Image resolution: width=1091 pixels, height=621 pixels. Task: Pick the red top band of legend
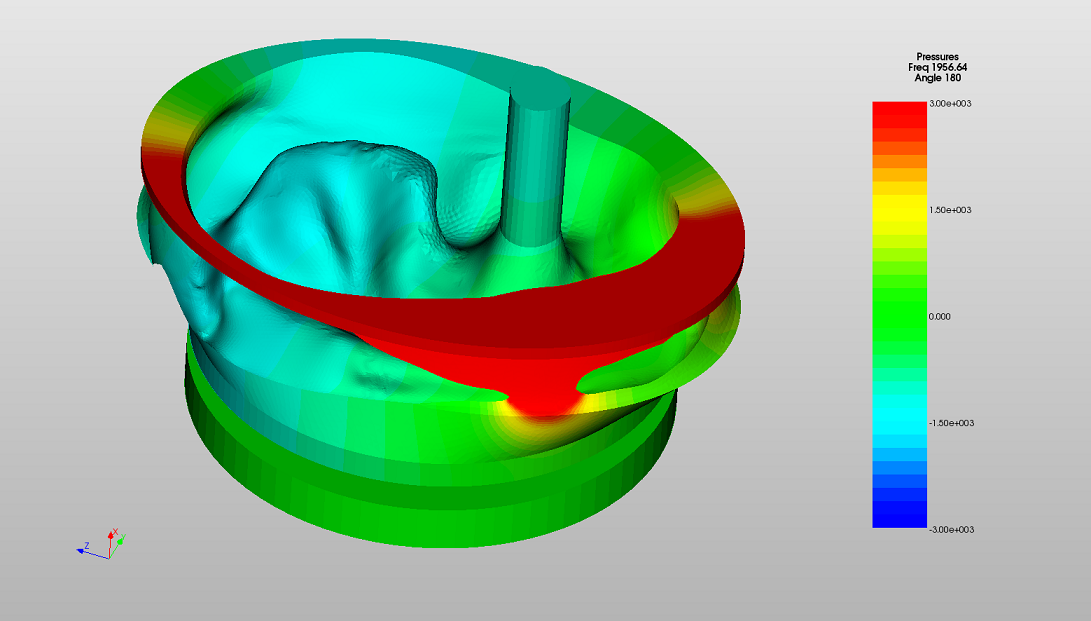(899, 110)
